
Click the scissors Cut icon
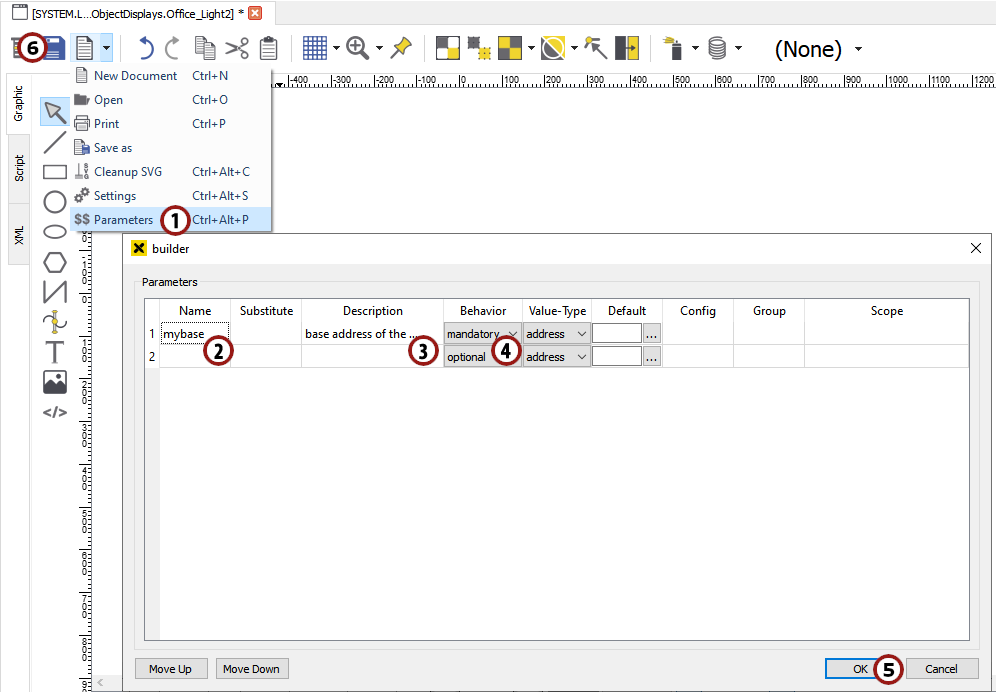237,48
